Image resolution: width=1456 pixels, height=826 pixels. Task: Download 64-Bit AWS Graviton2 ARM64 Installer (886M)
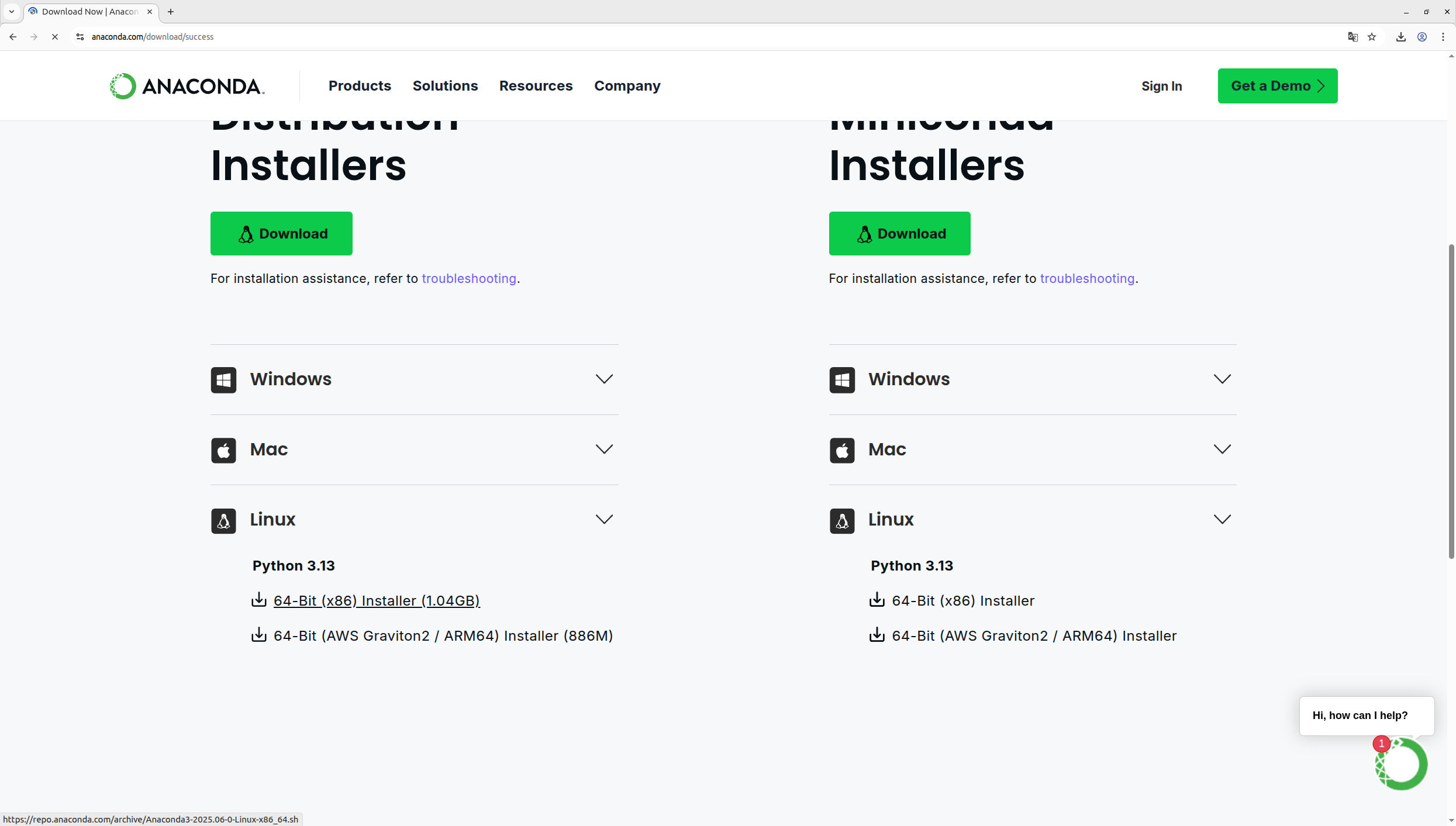pyautogui.click(x=443, y=636)
